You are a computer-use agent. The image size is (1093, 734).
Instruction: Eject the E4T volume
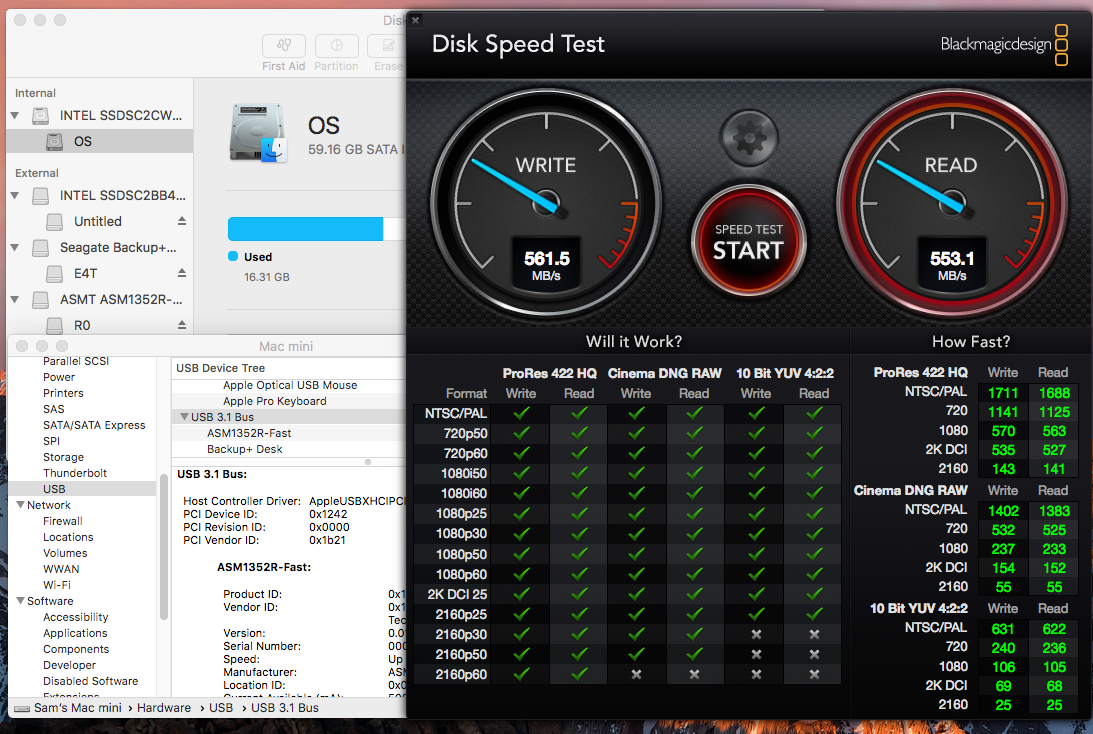[181, 273]
